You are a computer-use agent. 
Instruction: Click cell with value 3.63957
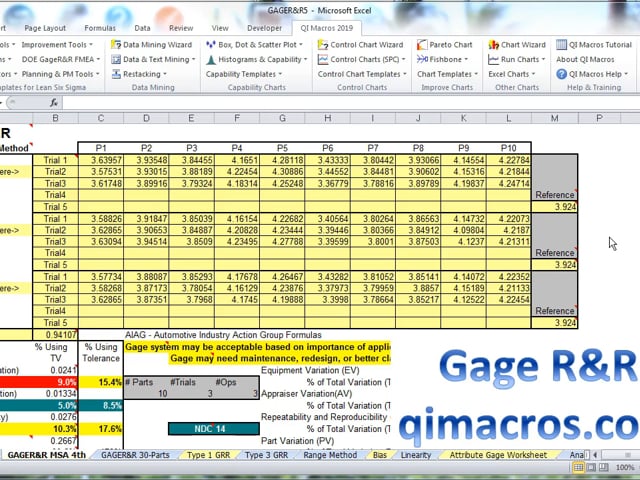[x=101, y=160]
